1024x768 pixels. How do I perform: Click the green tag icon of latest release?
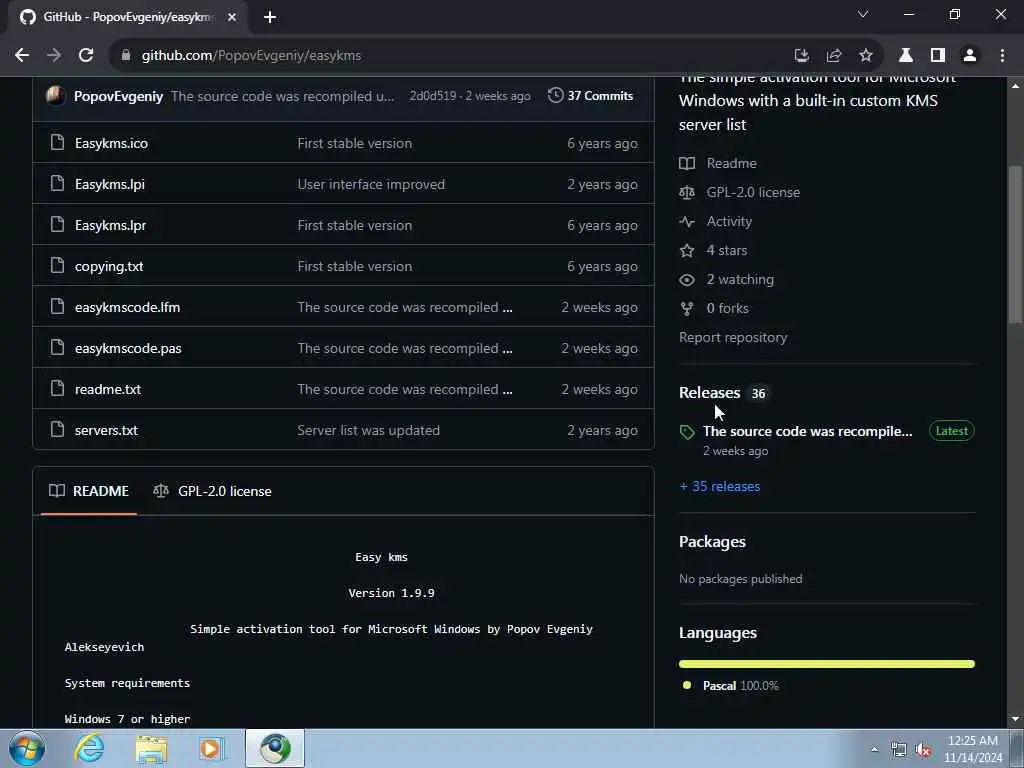pyautogui.click(x=687, y=432)
